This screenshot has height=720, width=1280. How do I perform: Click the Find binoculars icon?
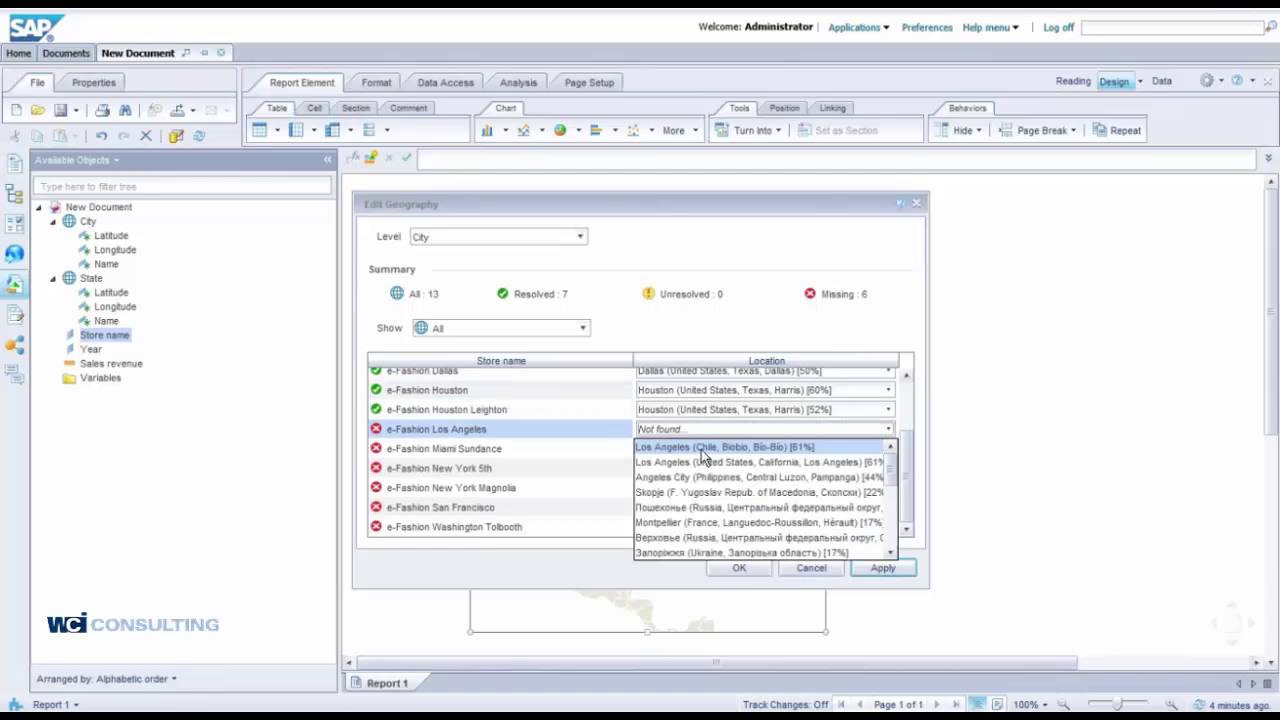point(125,110)
